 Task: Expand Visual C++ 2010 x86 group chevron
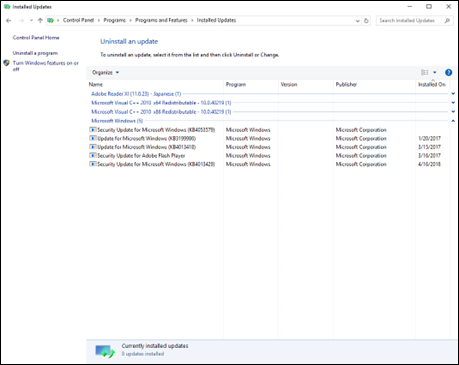453,112
